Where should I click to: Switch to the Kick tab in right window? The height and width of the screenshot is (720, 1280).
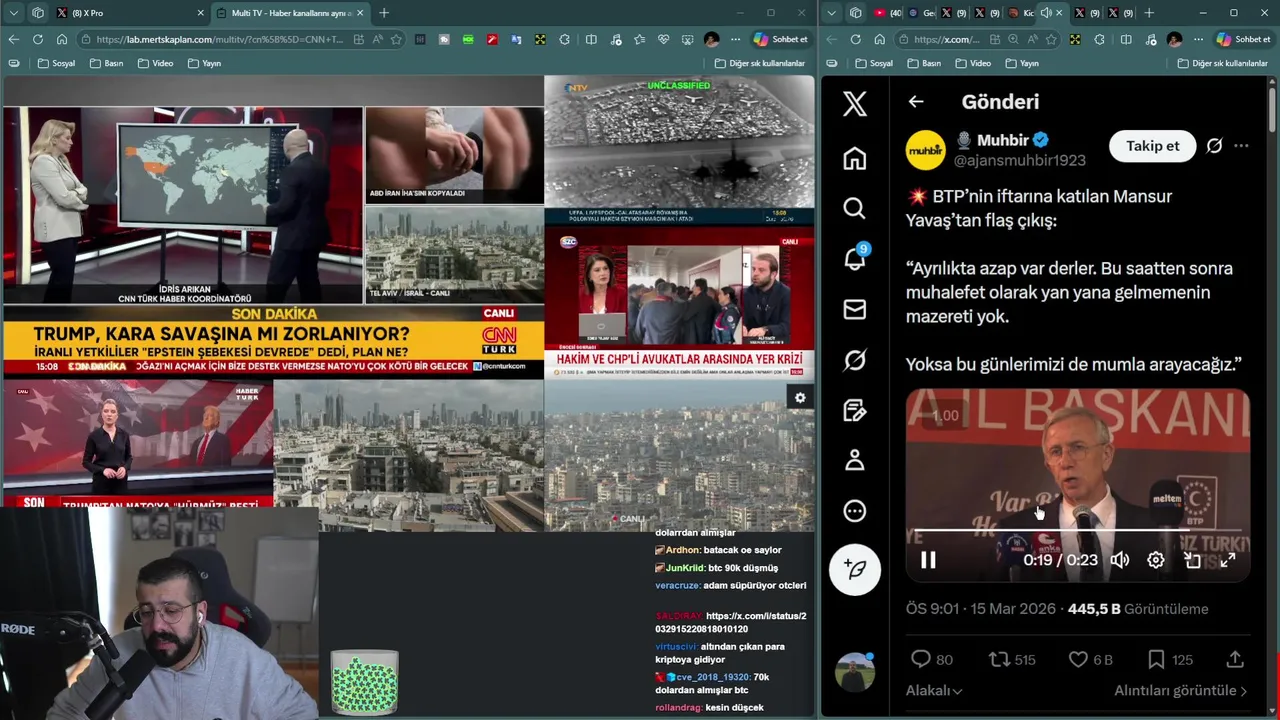[1020, 13]
